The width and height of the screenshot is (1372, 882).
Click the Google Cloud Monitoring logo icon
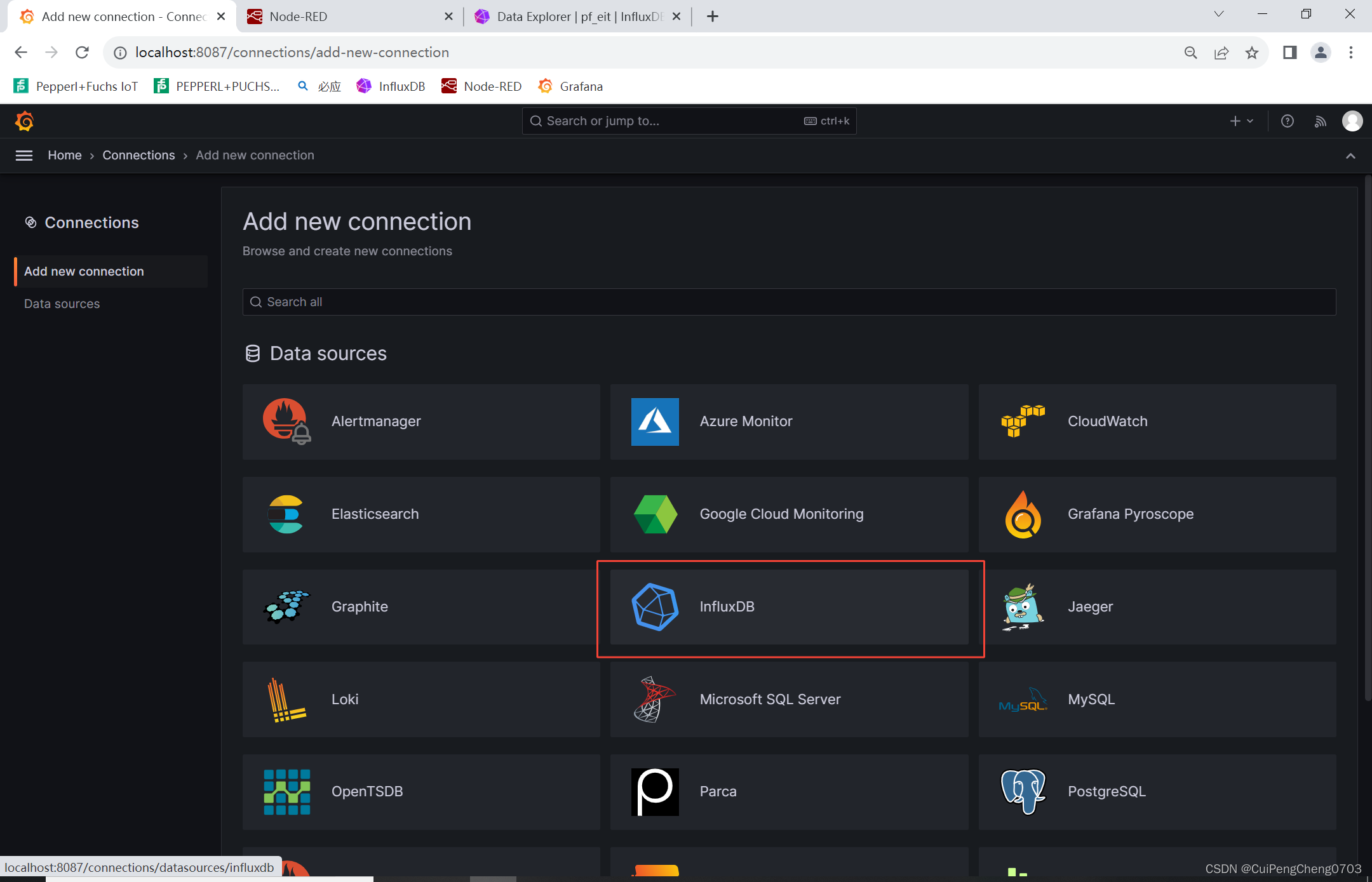coord(655,514)
